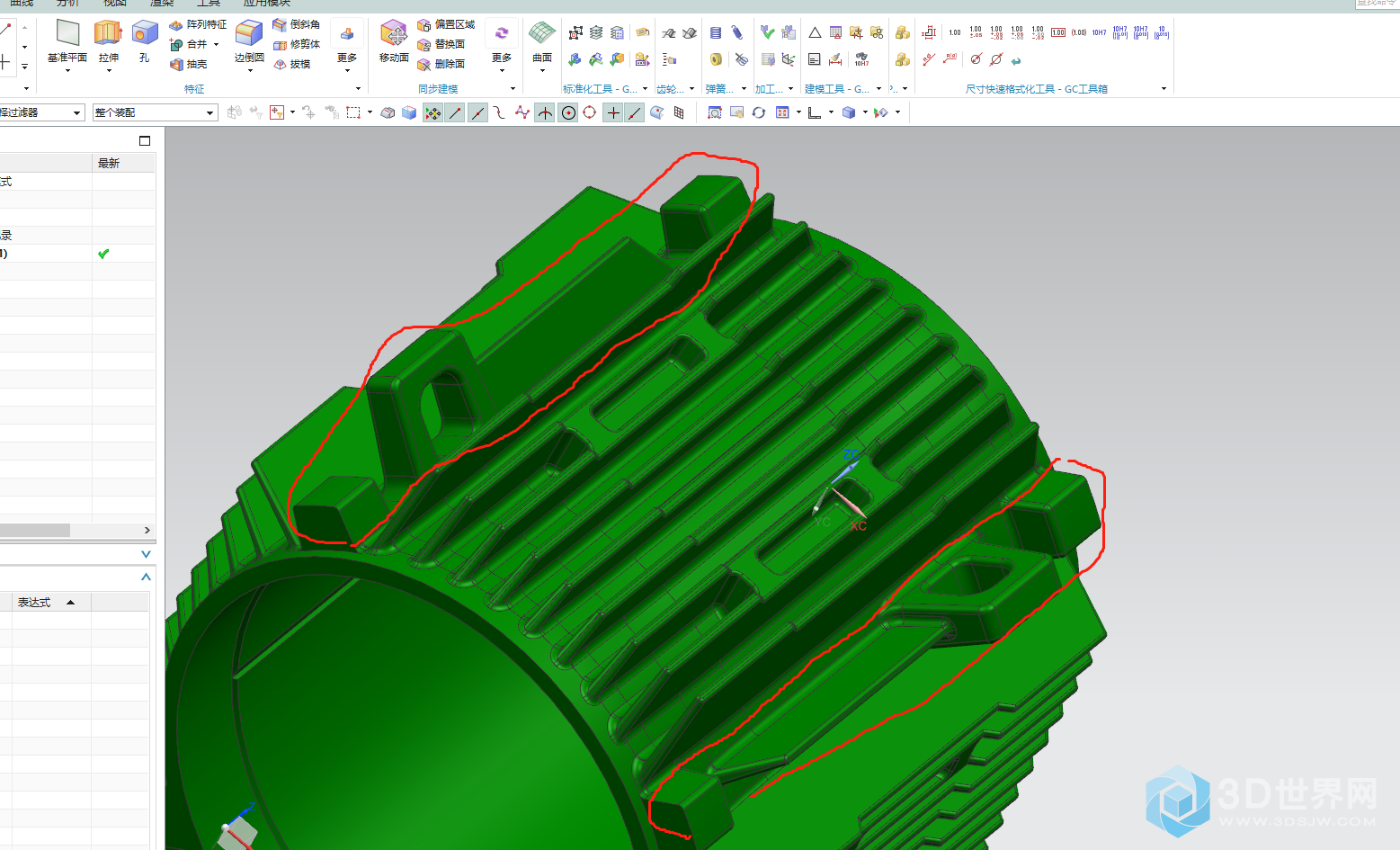Apply the plain 1.00 dimension format

coord(955,33)
